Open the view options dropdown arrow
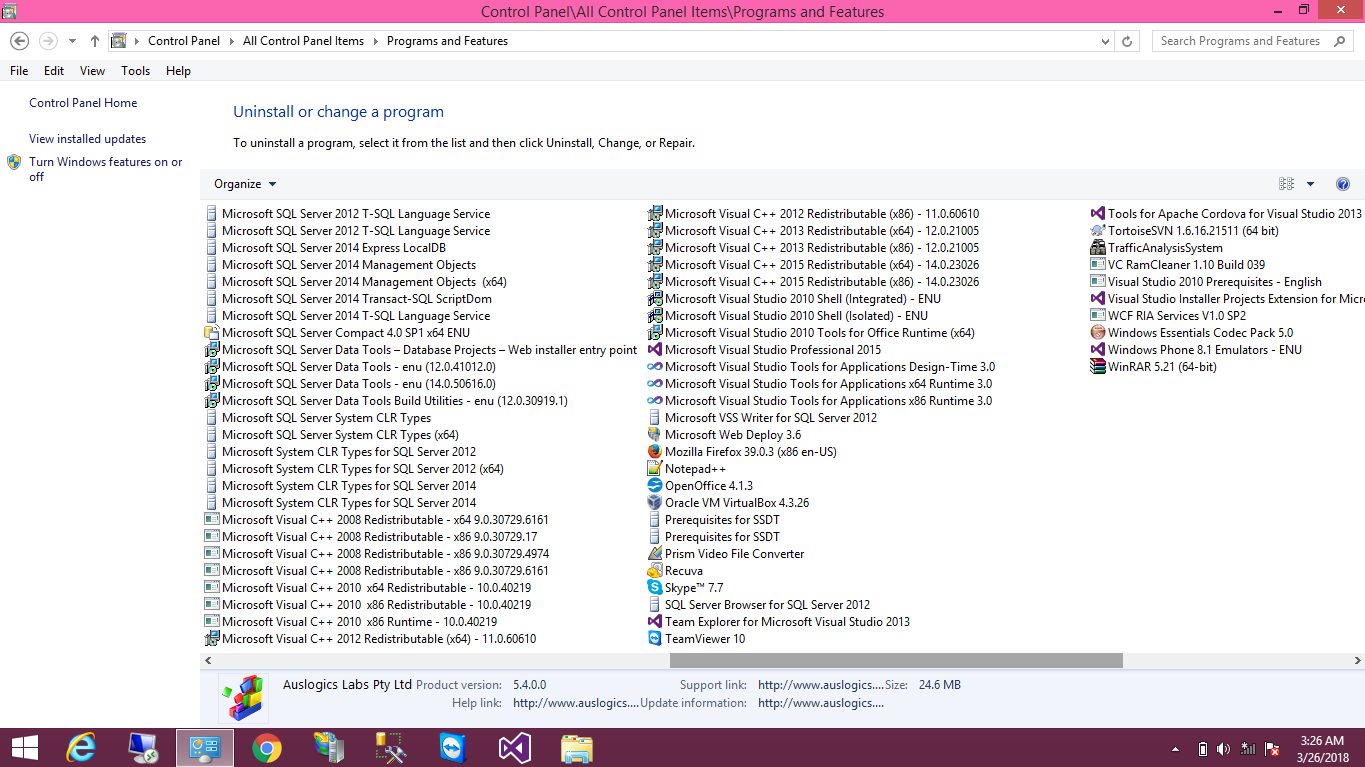The width and height of the screenshot is (1365, 767). pyautogui.click(x=1311, y=184)
